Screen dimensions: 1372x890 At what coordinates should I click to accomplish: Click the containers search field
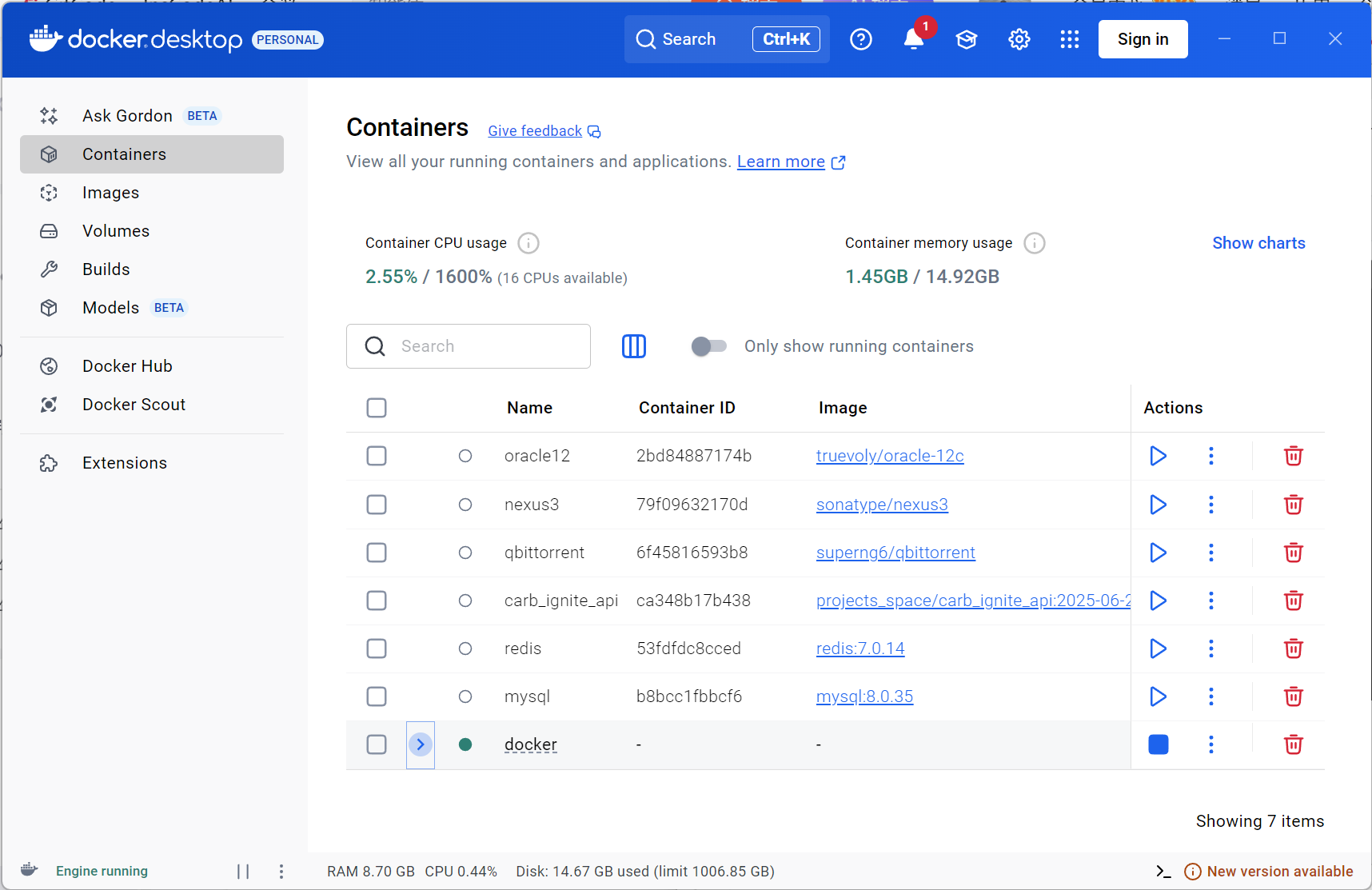(480, 346)
